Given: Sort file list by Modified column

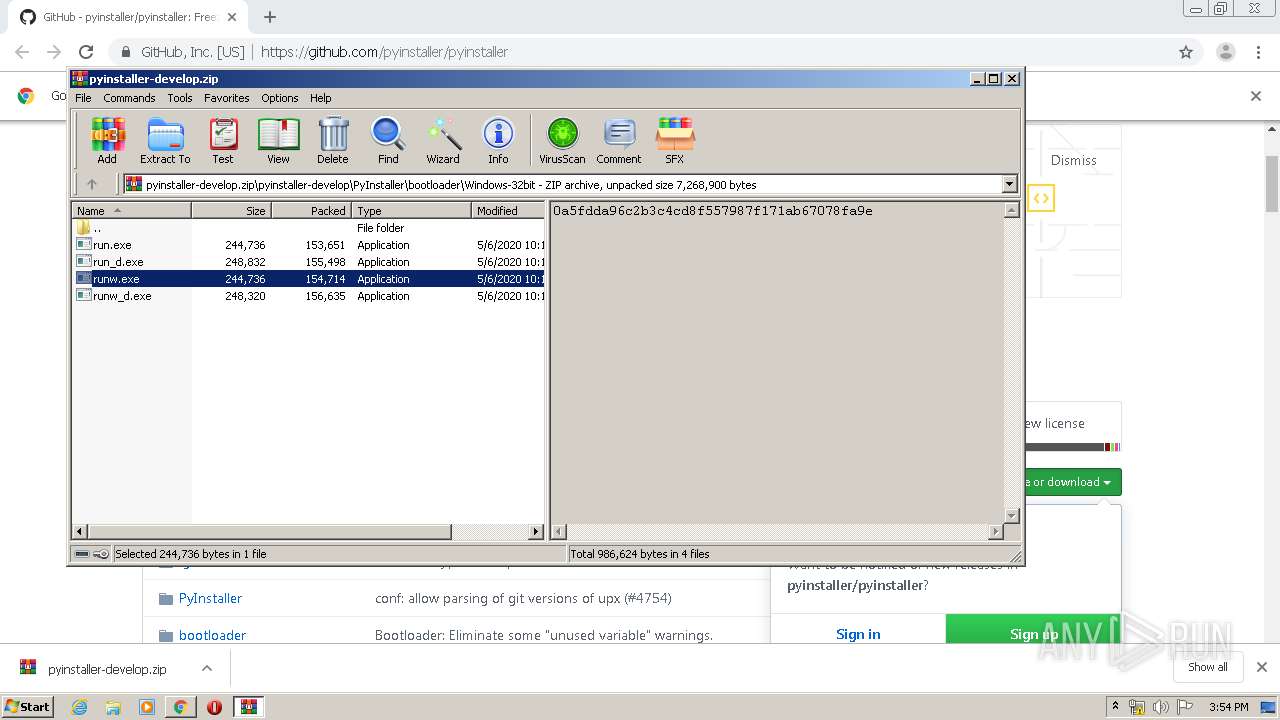Looking at the screenshot, I should [508, 211].
